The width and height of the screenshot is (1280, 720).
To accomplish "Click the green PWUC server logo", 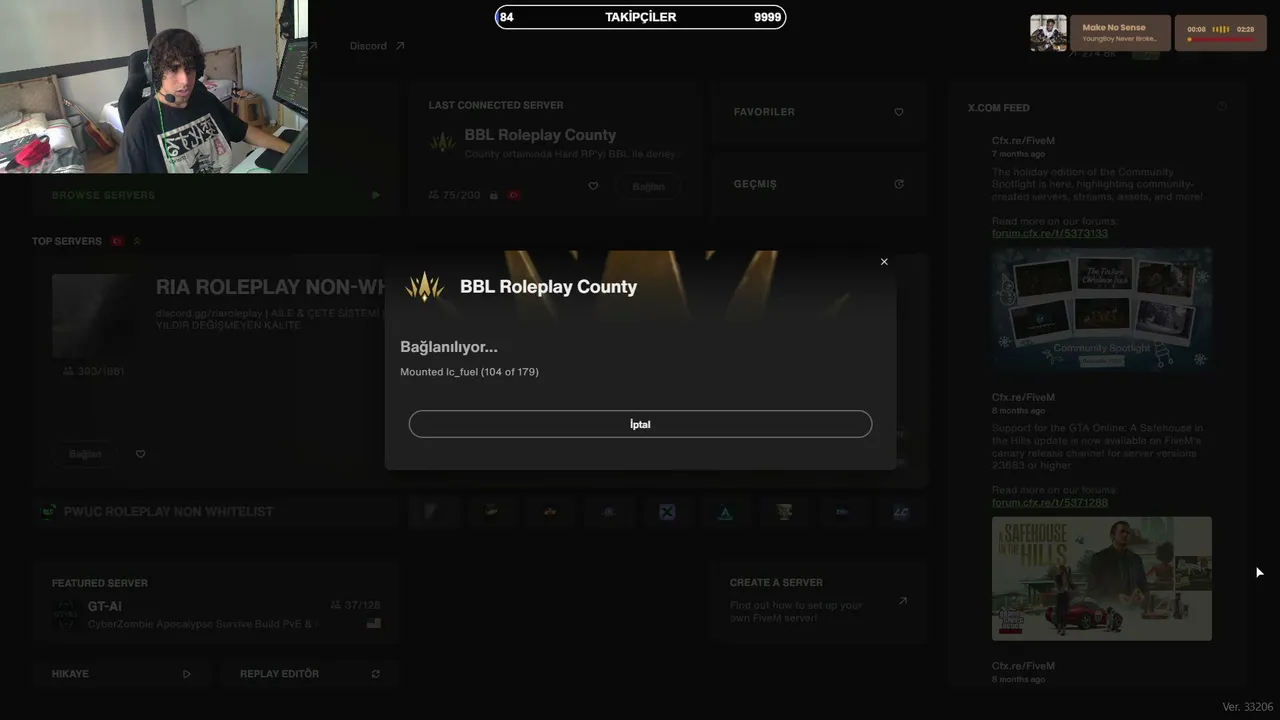I will coord(47,512).
